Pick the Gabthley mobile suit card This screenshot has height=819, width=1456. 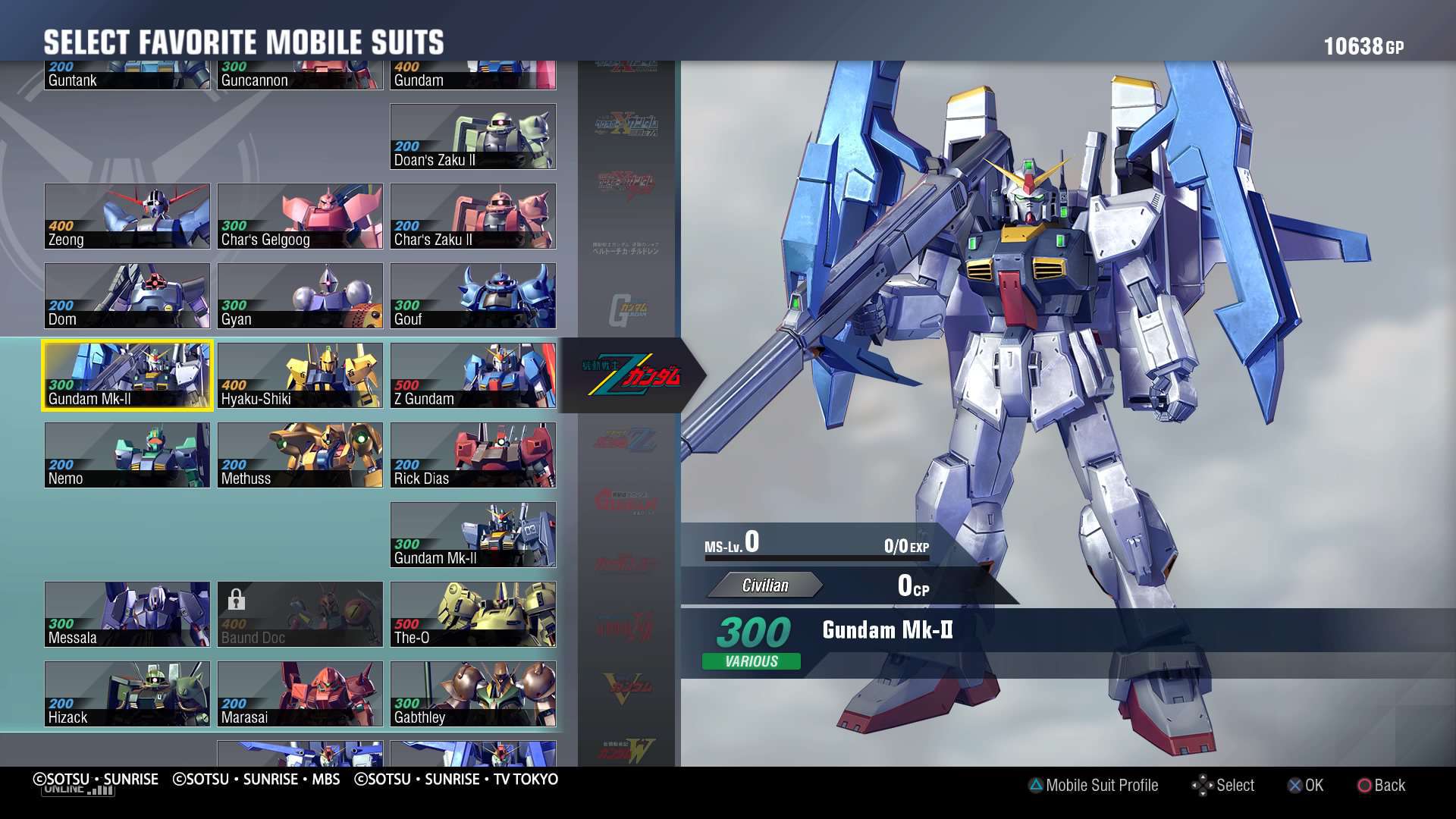click(473, 694)
